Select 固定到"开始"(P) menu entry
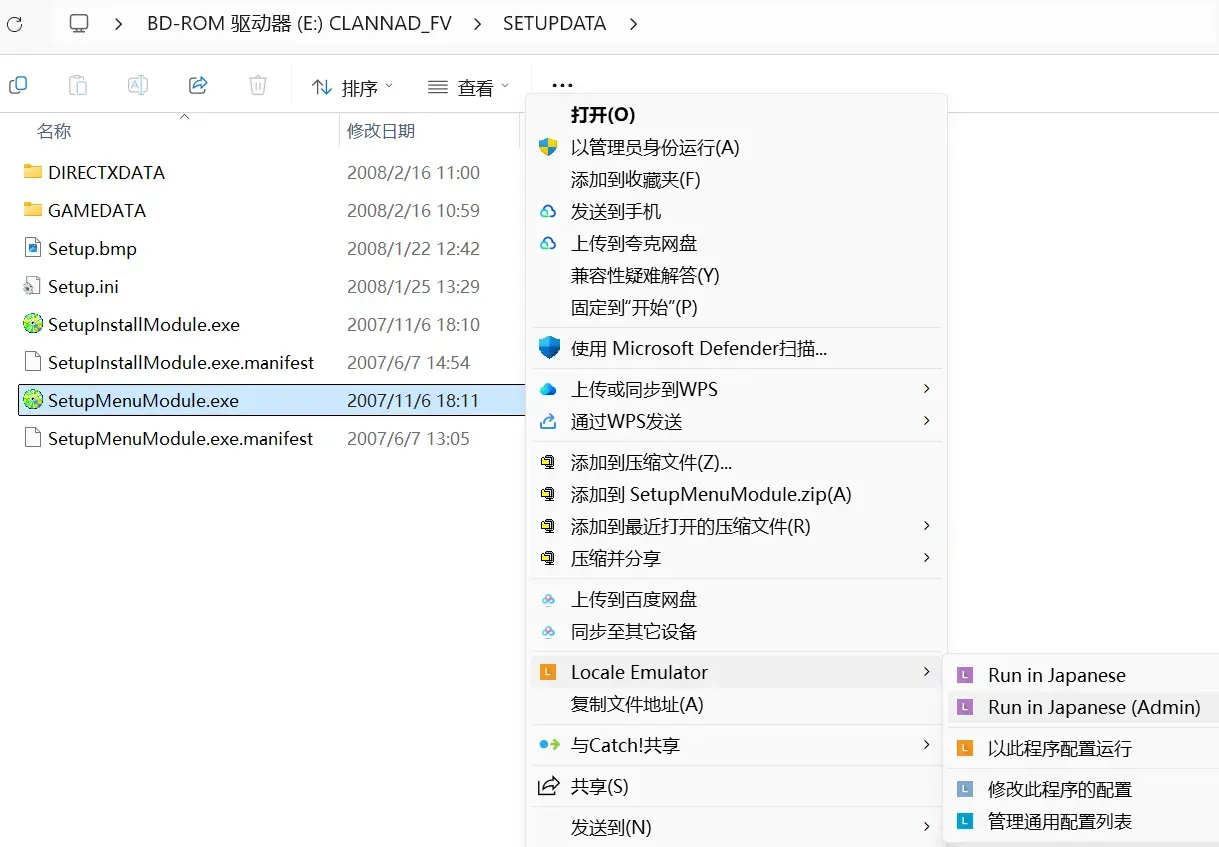1219x847 pixels. pos(736,307)
